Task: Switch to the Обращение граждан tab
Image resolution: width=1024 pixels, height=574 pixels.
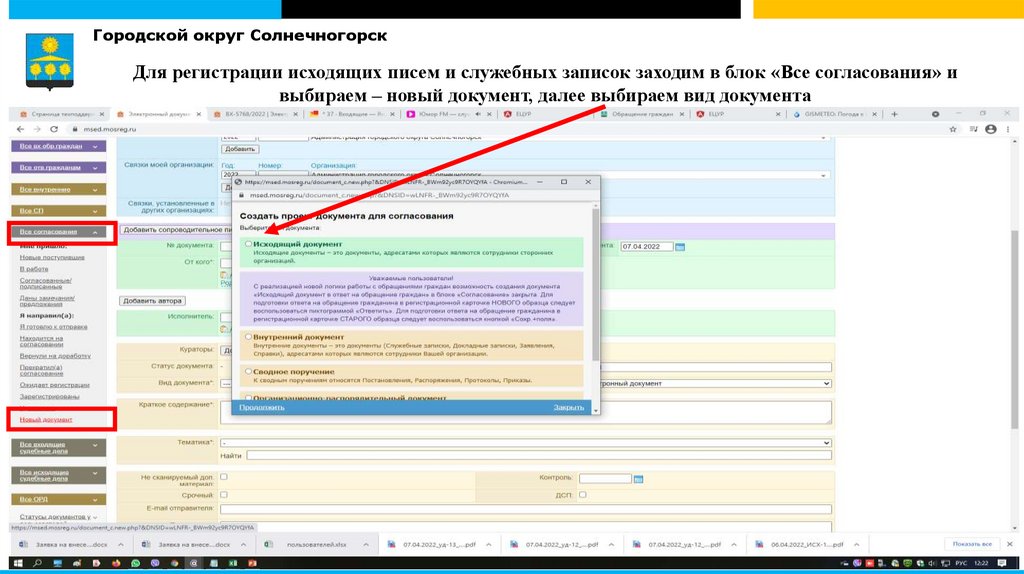Action: coord(643,114)
